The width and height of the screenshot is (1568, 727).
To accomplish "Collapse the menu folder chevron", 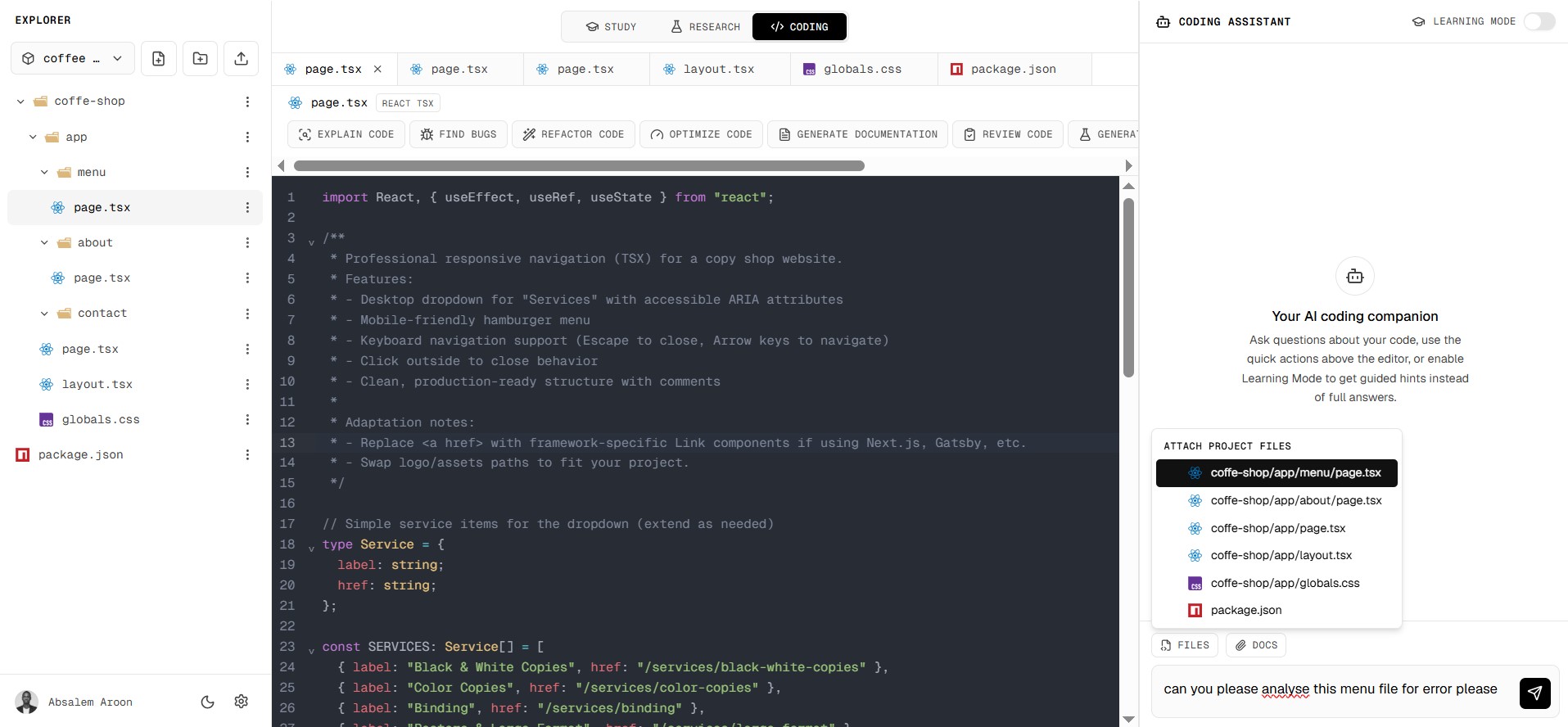I will (x=44, y=172).
